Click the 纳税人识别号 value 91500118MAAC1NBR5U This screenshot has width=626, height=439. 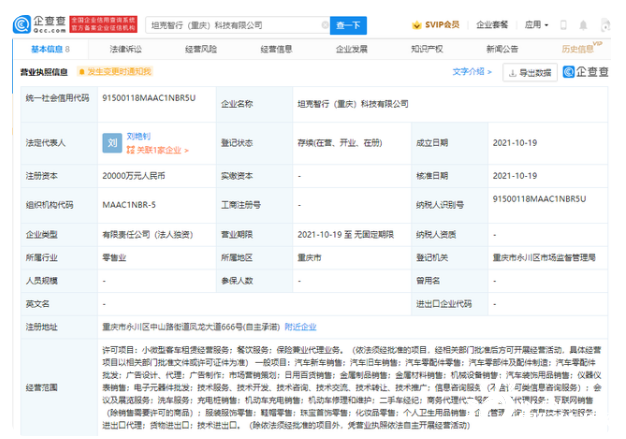point(539,199)
